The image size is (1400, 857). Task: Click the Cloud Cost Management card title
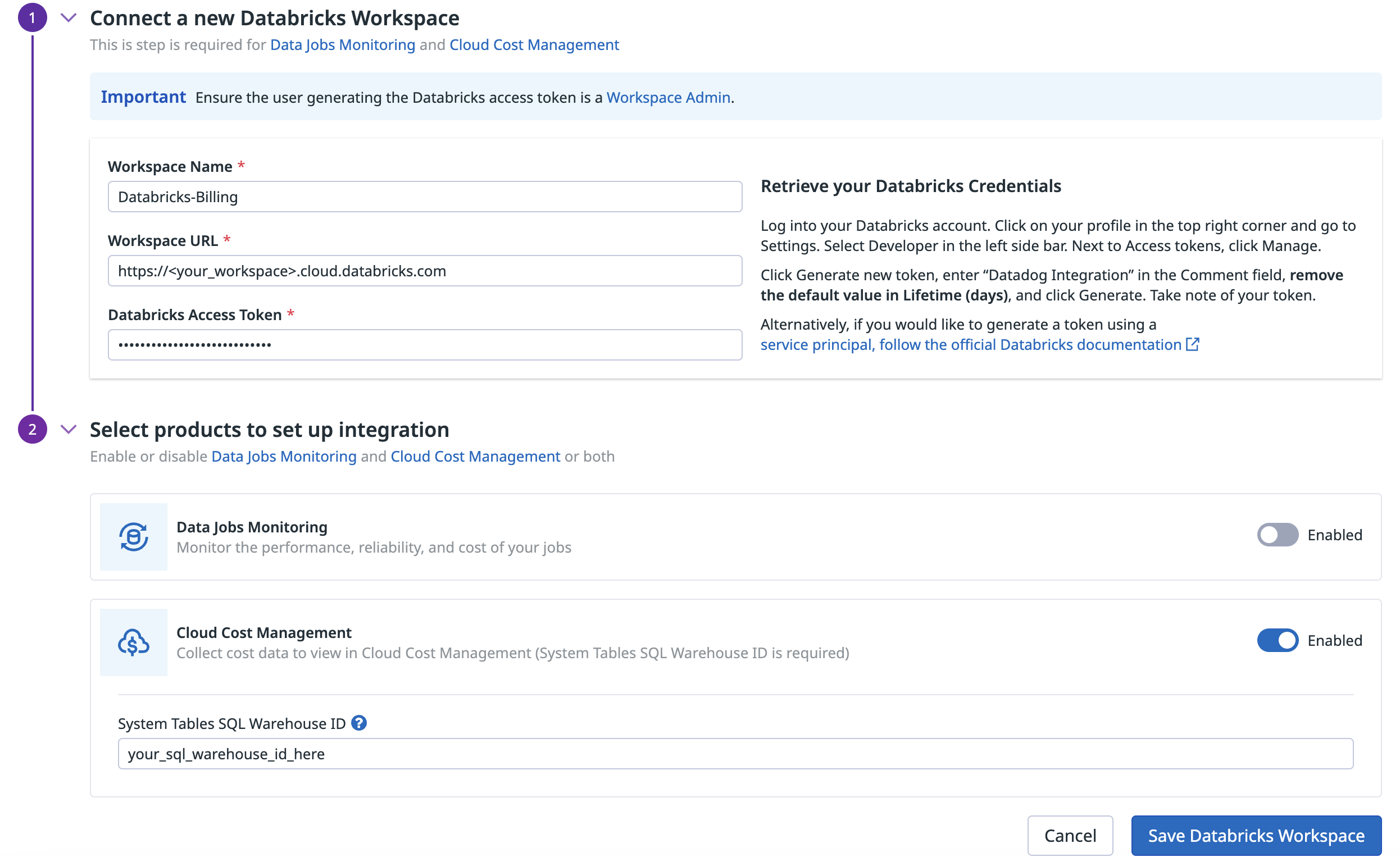[x=264, y=632]
